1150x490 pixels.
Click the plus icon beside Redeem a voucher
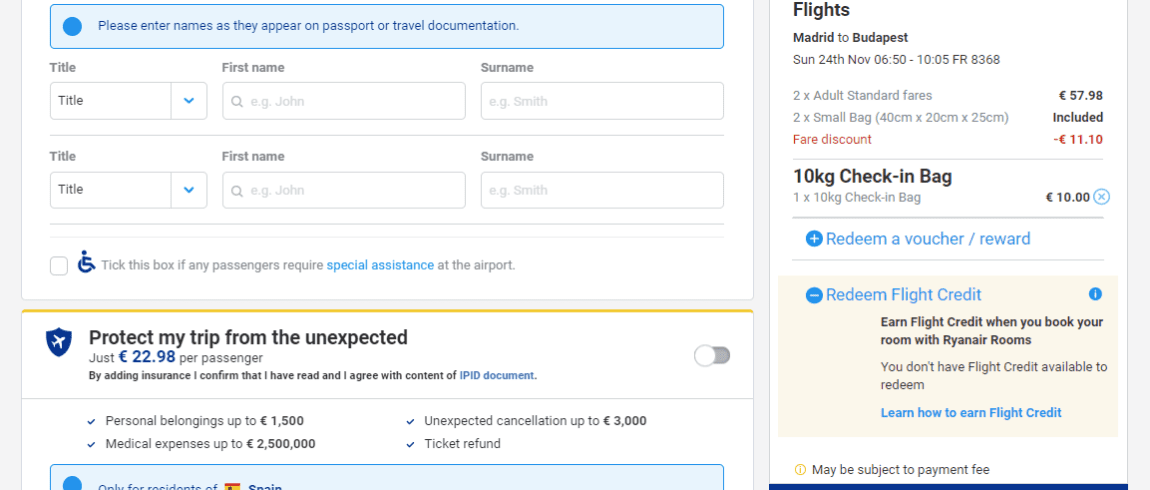pos(814,239)
